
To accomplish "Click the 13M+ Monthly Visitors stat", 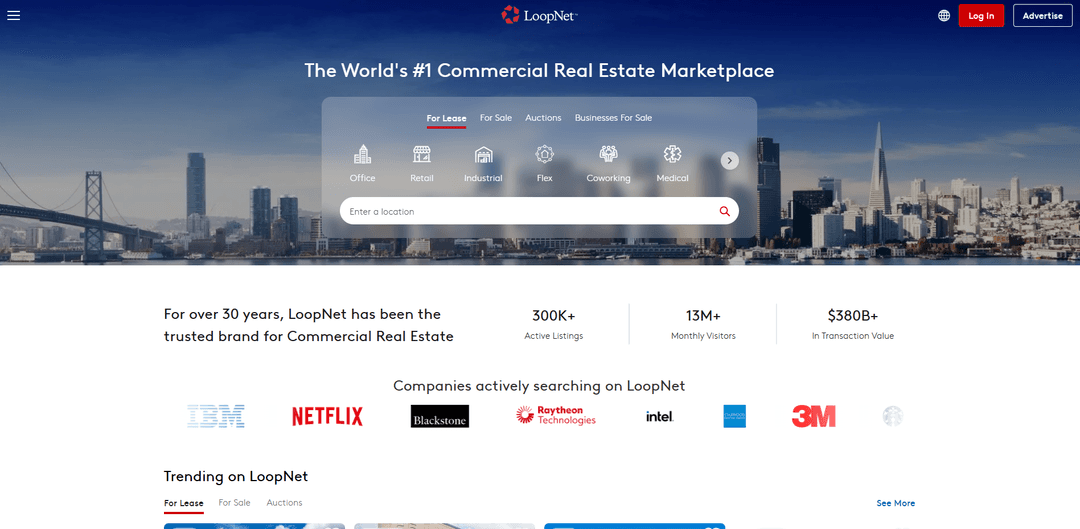I will 703,324.
